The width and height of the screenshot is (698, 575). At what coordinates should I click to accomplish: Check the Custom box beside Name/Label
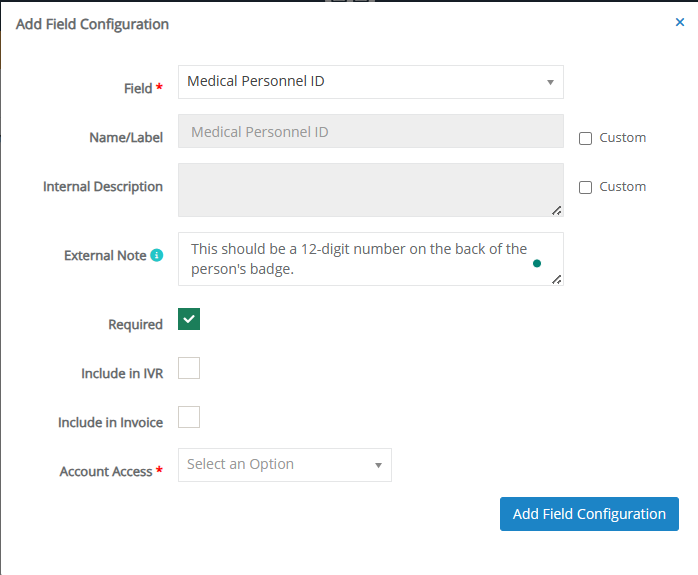click(585, 138)
